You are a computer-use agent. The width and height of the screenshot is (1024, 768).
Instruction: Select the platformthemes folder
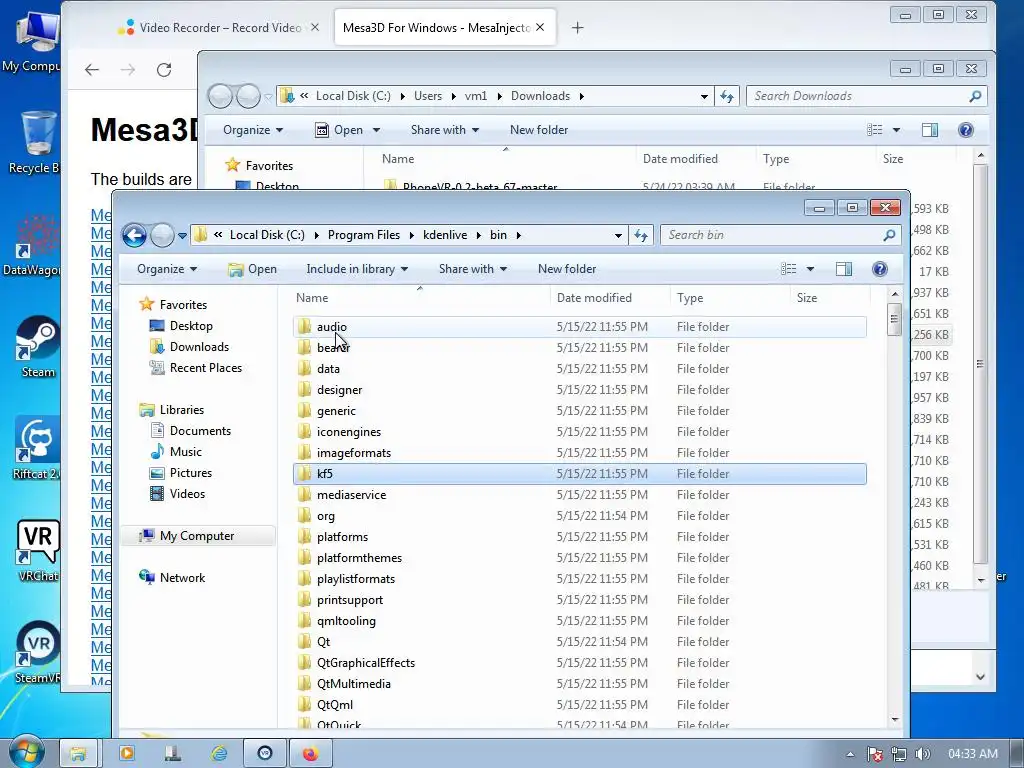(x=580, y=558)
